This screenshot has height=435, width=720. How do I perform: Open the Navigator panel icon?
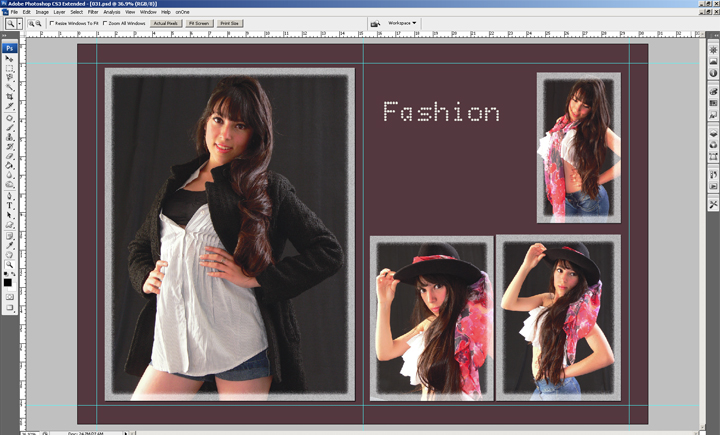click(713, 49)
